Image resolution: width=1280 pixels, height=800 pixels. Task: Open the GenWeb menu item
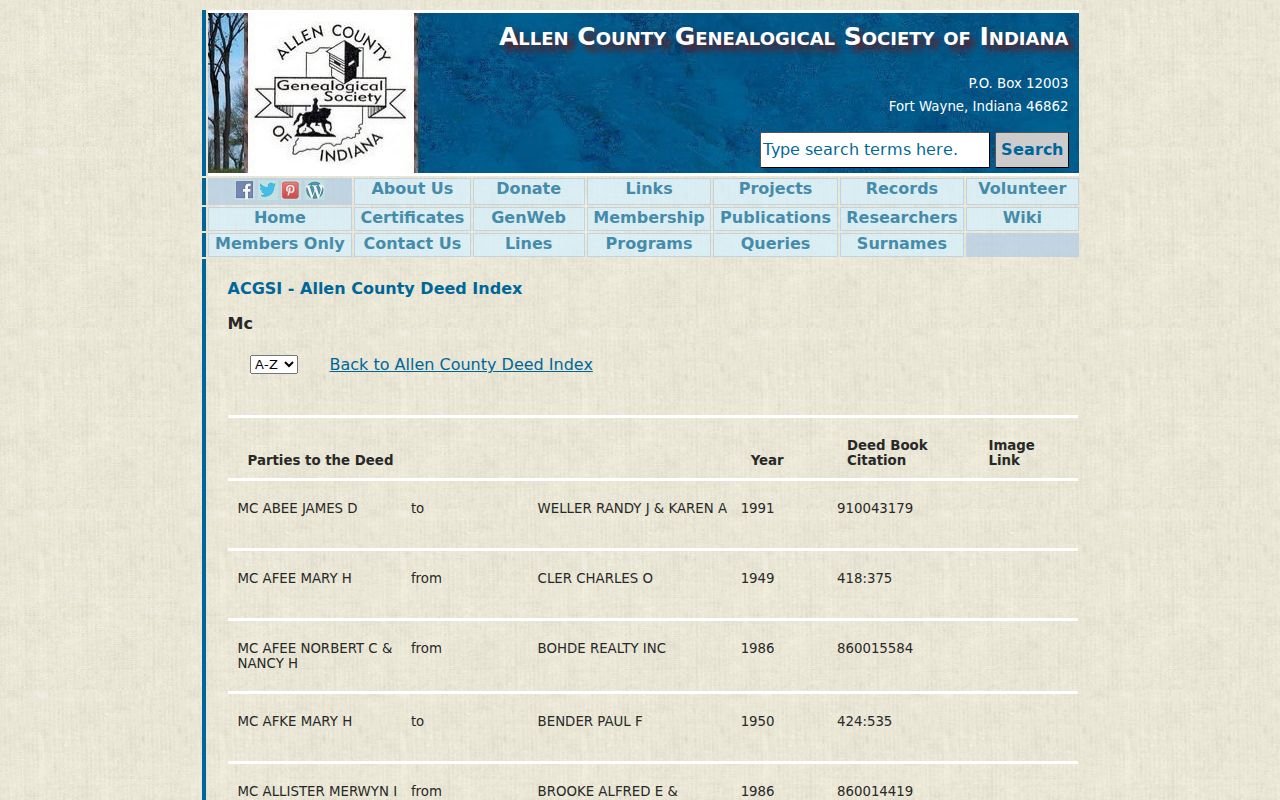click(x=529, y=218)
